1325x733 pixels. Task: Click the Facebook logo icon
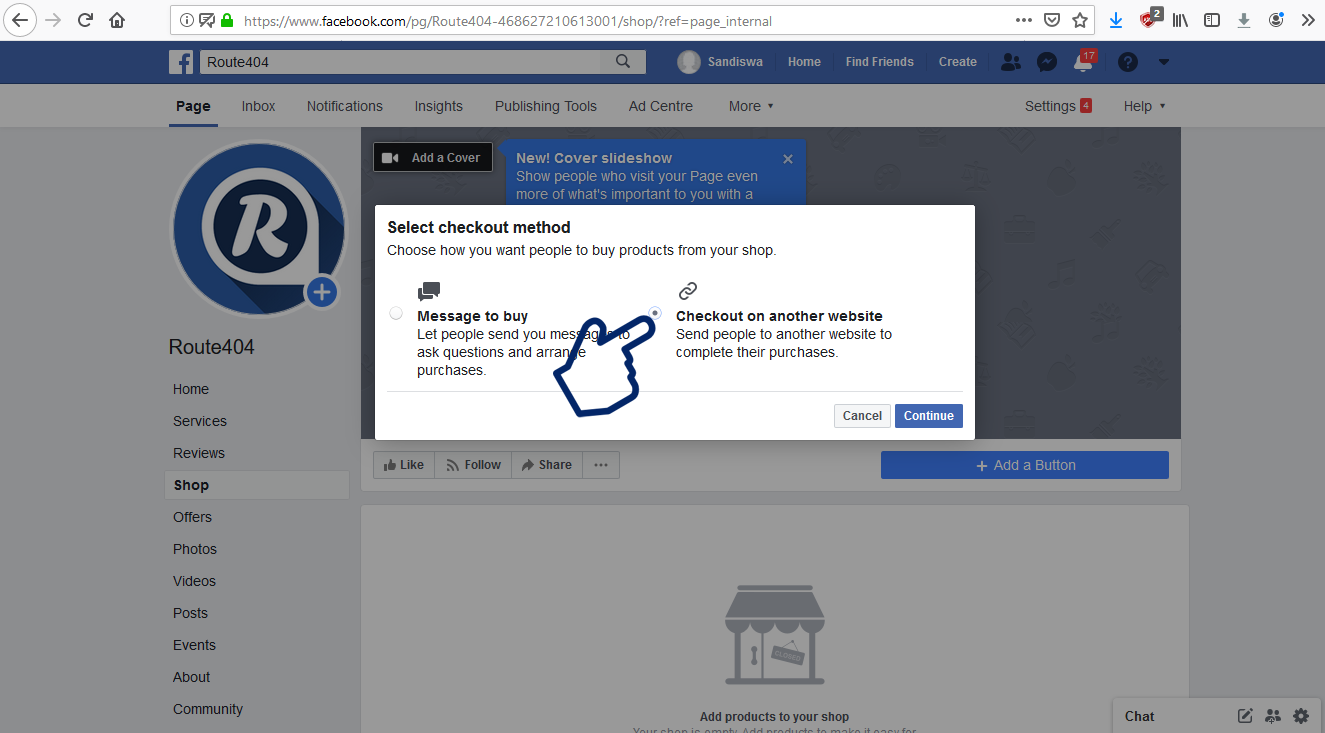click(181, 62)
